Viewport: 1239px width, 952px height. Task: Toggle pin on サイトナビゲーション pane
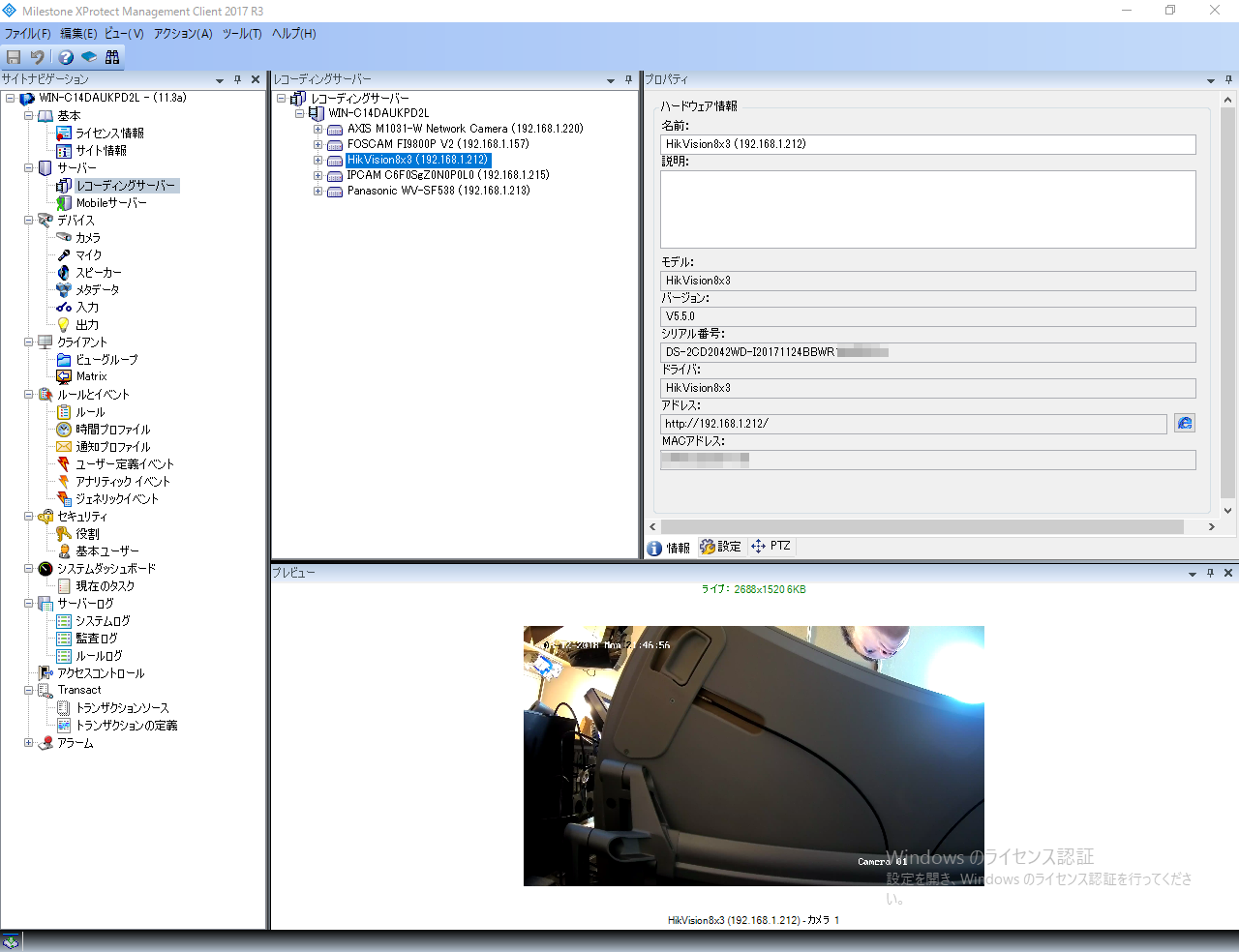[238, 80]
